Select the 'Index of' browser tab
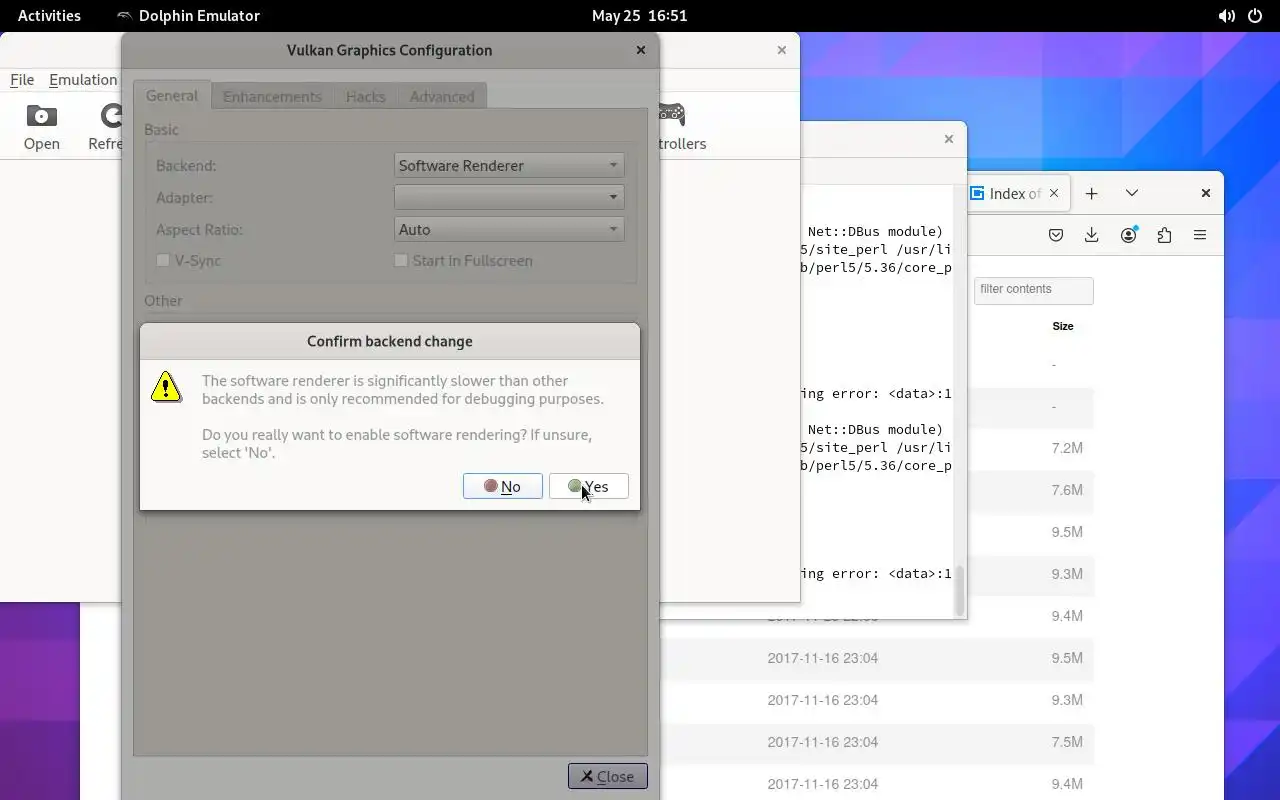Screen dimensions: 1280x800 pyautogui.click(x=1016, y=193)
